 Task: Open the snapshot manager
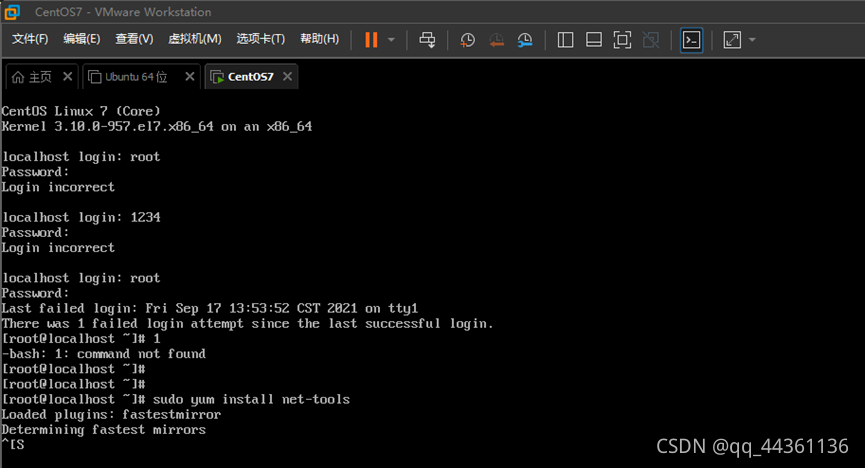(525, 40)
